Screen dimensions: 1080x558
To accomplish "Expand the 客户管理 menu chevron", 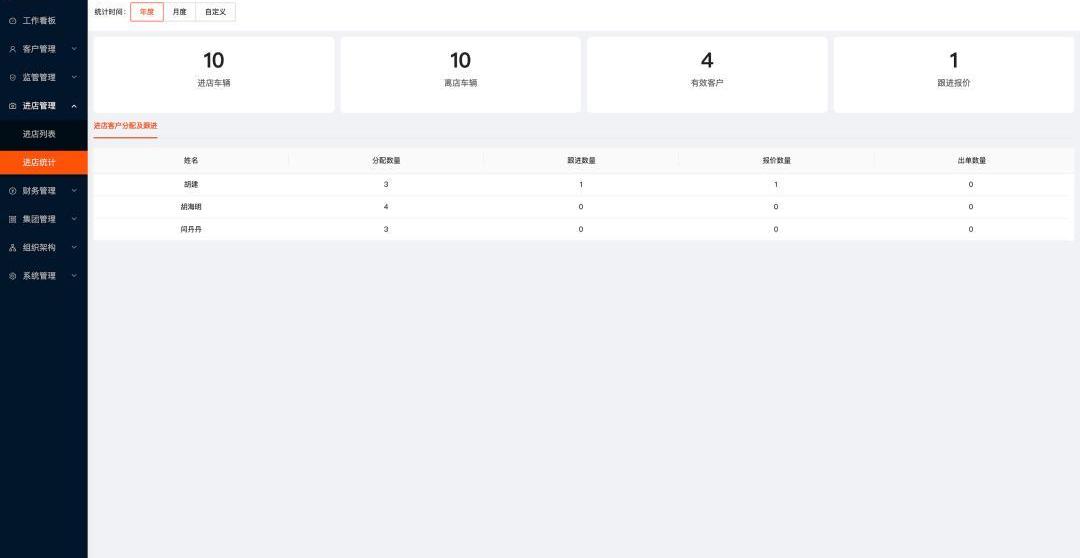I will 74,49.
